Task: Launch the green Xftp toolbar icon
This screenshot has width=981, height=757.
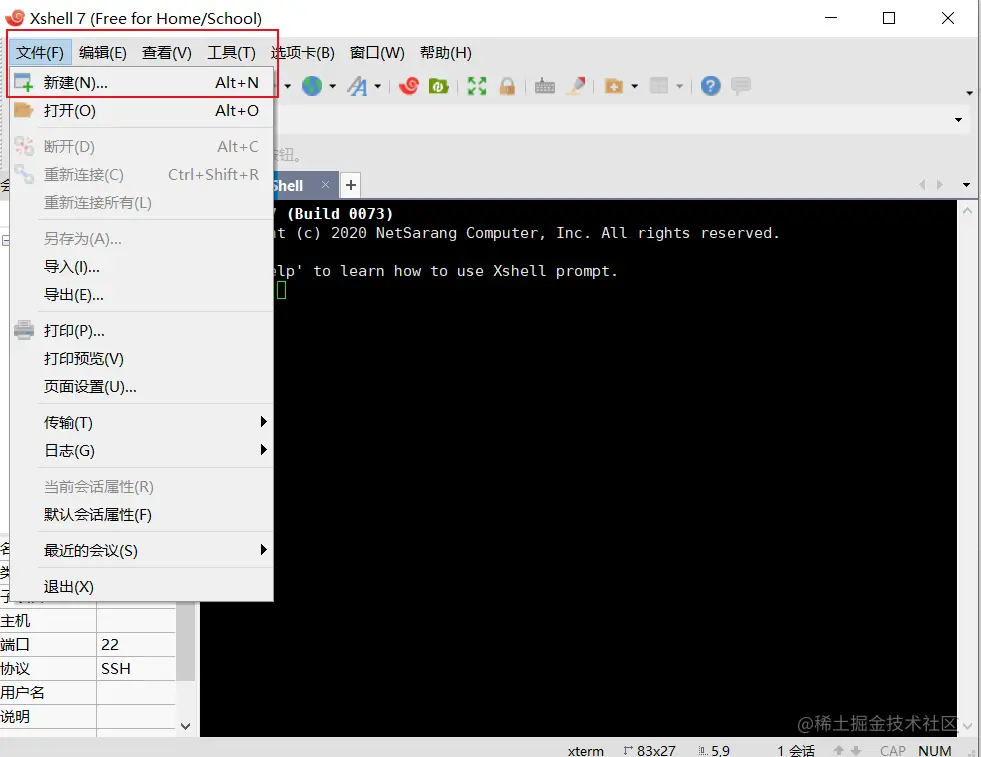Action: click(439, 86)
